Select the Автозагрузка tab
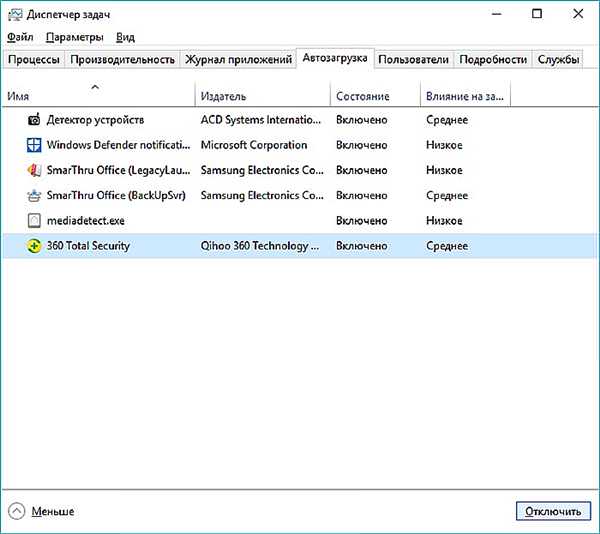Viewport: 600px width, 534px height. (335, 58)
